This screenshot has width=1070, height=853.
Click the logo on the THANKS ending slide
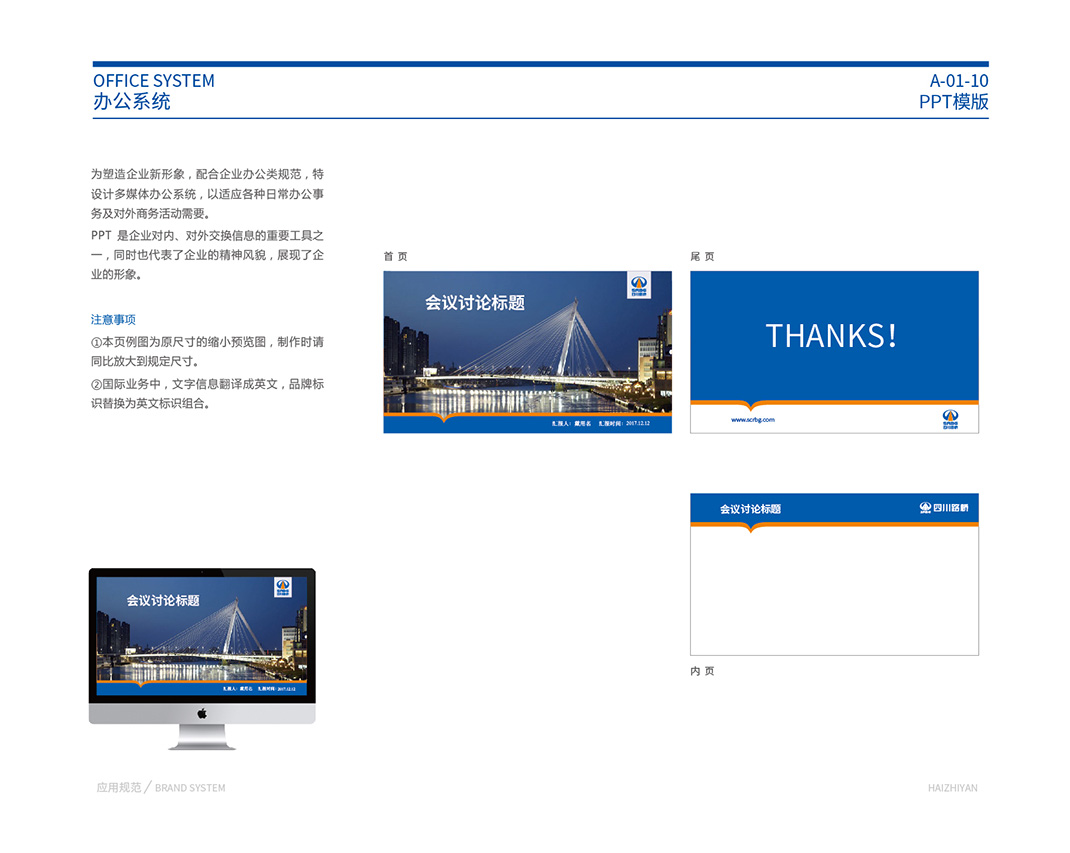coord(949,418)
